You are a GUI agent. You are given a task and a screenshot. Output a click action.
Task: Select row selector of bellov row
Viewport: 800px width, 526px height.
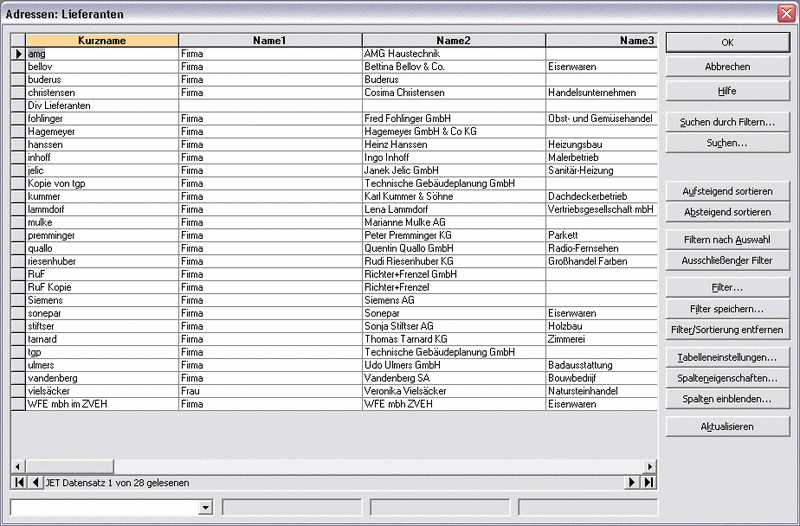tap(18, 66)
